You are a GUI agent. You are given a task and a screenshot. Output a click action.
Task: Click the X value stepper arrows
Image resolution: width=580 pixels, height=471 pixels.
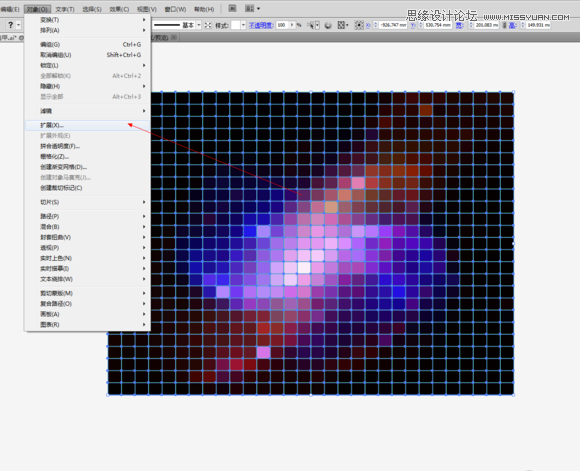[375, 25]
